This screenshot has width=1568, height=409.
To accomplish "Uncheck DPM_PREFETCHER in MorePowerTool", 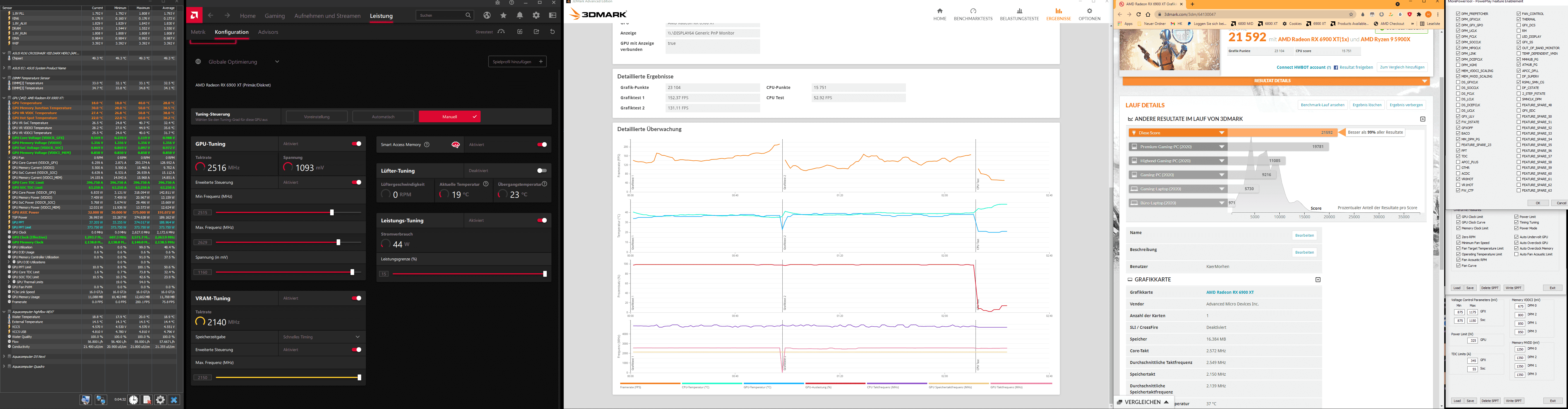I will (1459, 13).
